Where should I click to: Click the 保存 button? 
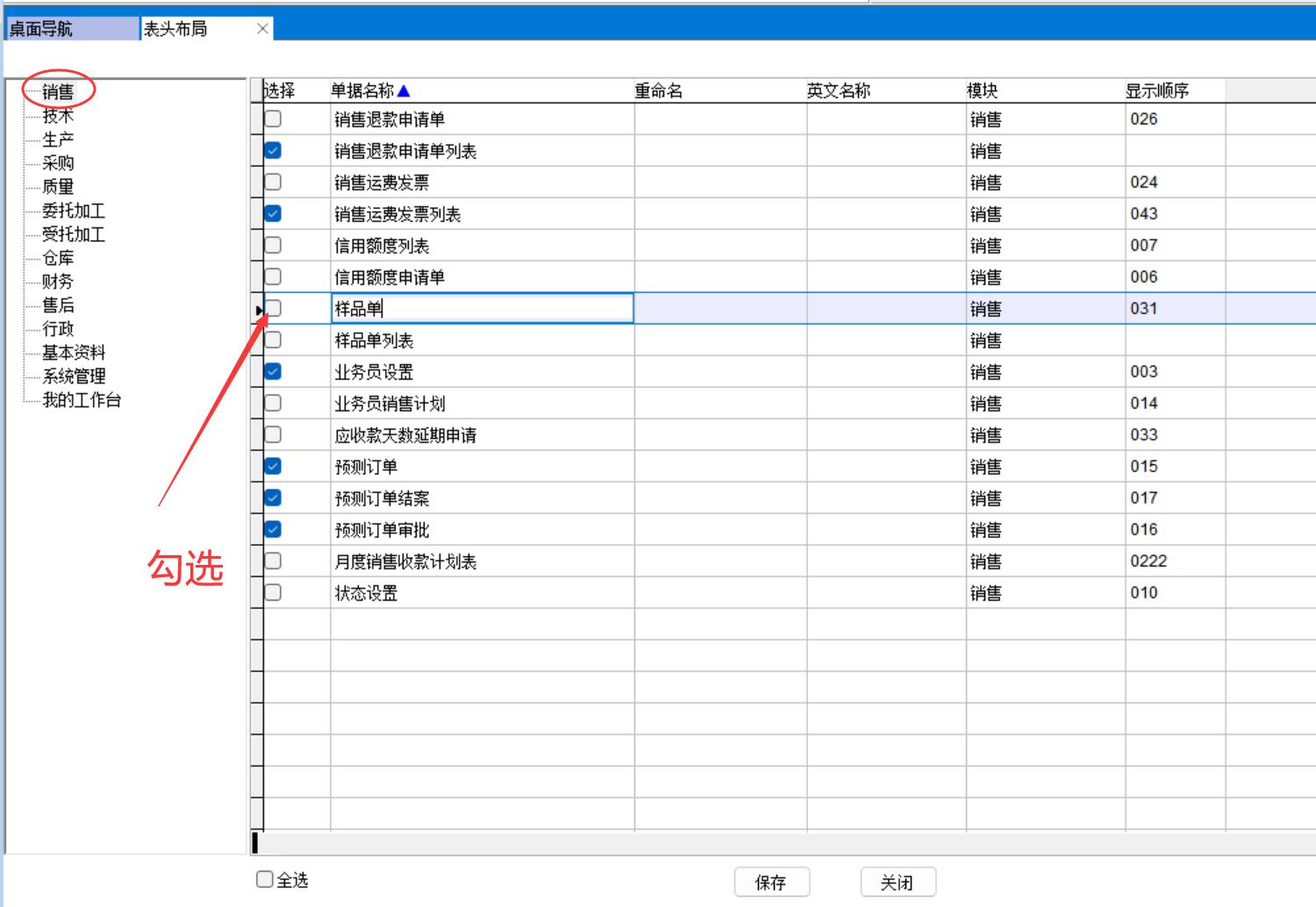click(771, 882)
